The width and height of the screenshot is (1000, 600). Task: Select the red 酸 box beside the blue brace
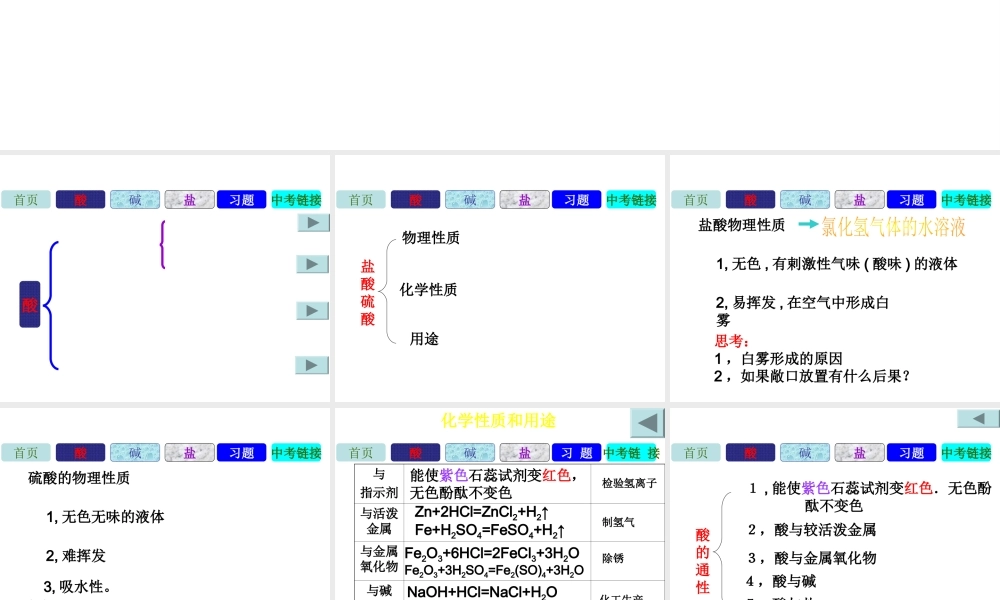pos(30,304)
